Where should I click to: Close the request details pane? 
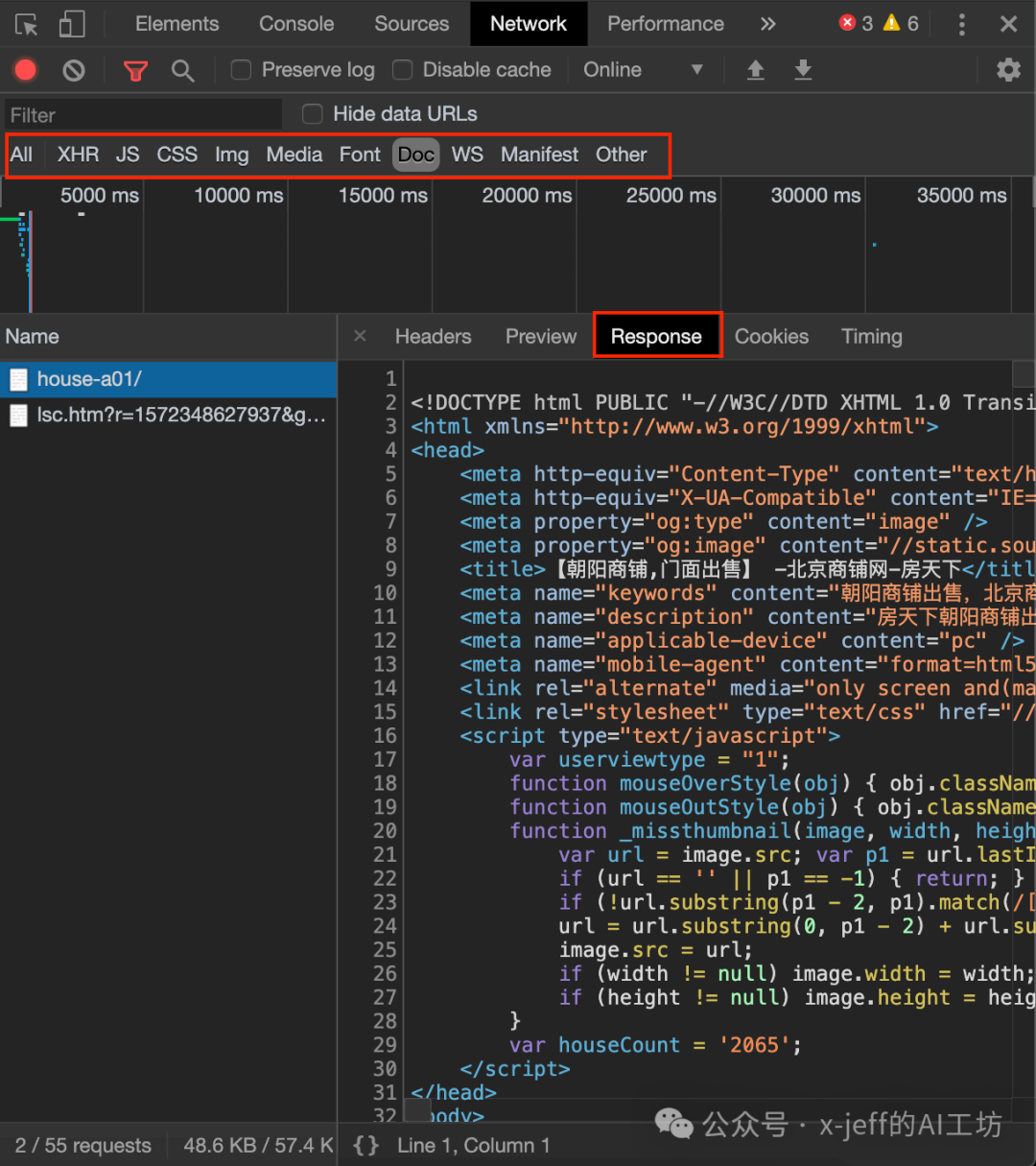[360, 336]
